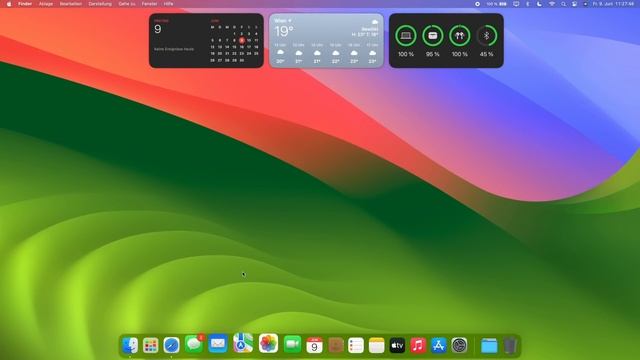Launch Reminders from the Dock
This screenshot has width=640, height=360.
click(x=356, y=345)
